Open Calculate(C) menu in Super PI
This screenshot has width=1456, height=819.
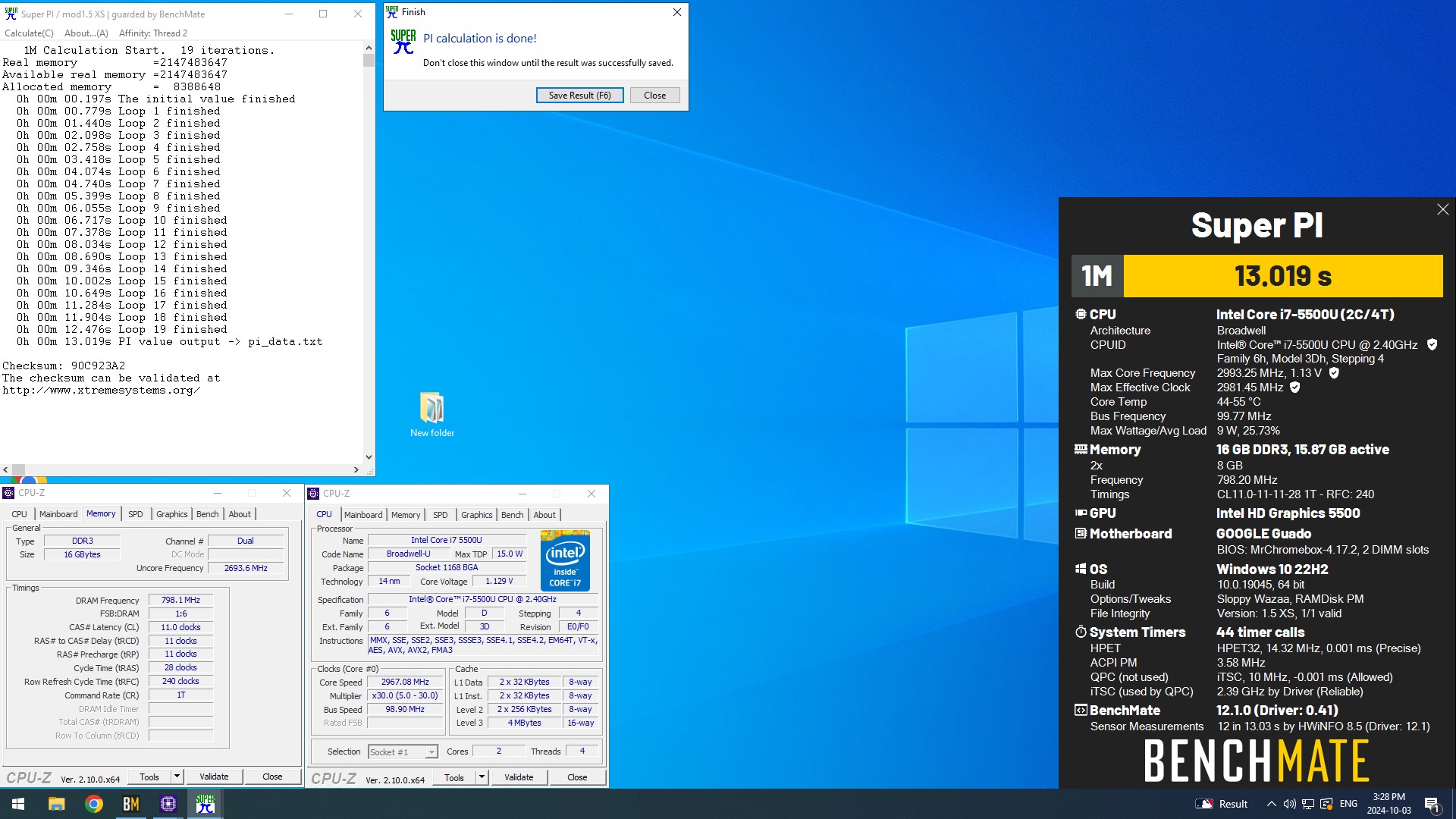(29, 33)
